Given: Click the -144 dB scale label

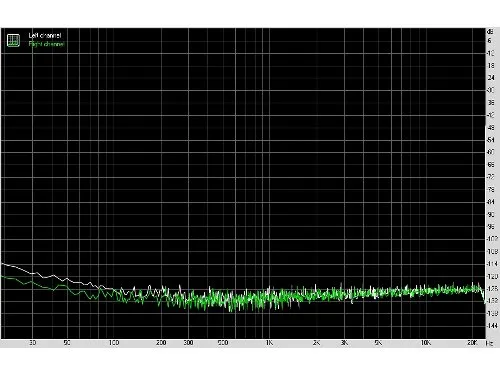Looking at the screenshot, I should [x=492, y=326].
